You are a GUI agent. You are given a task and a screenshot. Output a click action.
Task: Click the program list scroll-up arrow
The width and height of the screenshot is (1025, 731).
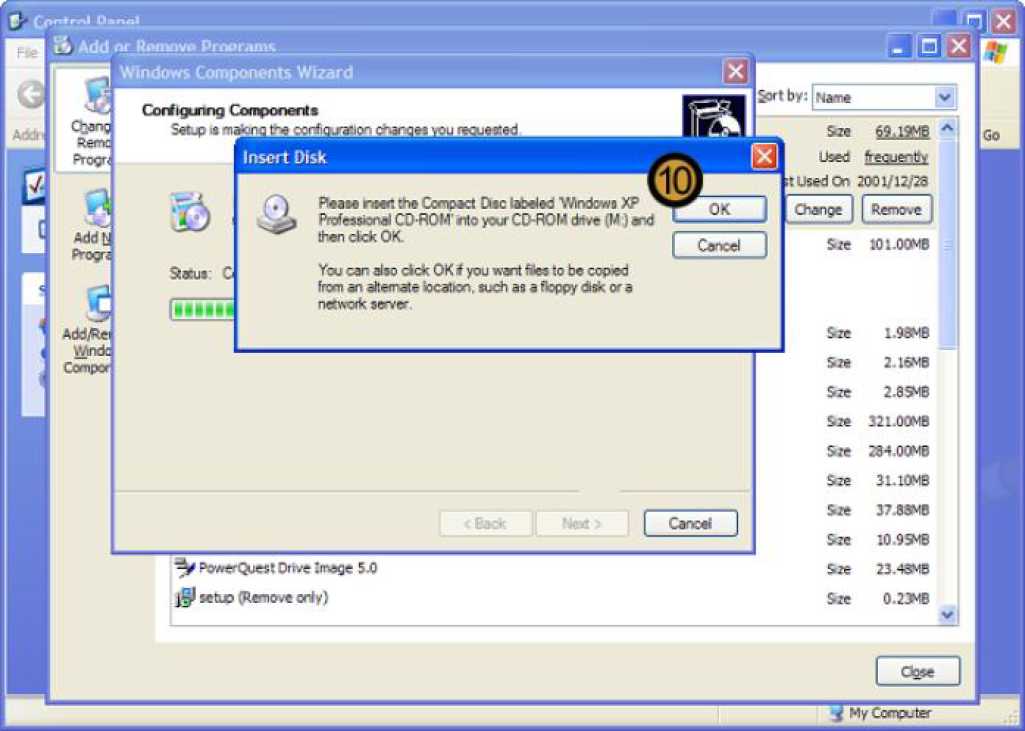947,128
